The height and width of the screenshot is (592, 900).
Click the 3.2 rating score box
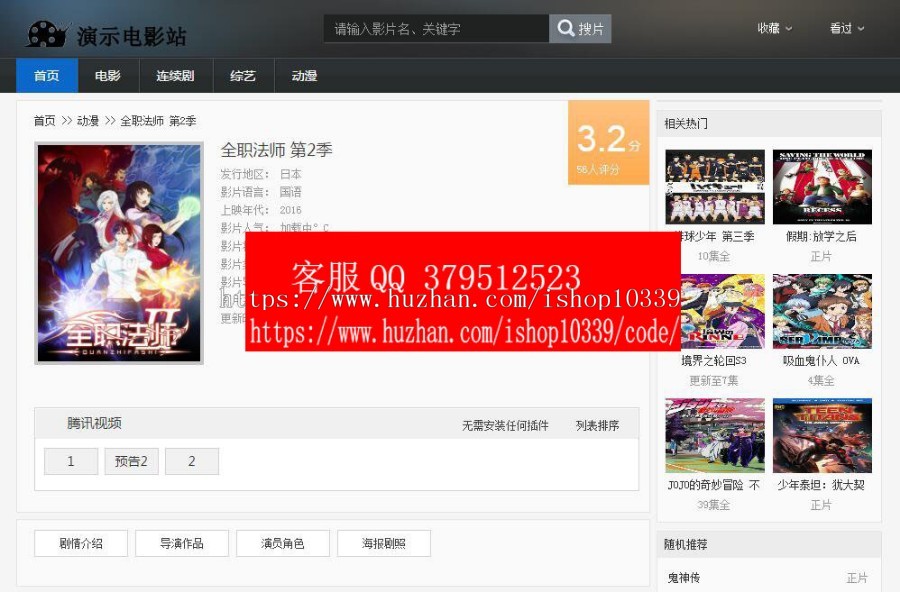608,142
